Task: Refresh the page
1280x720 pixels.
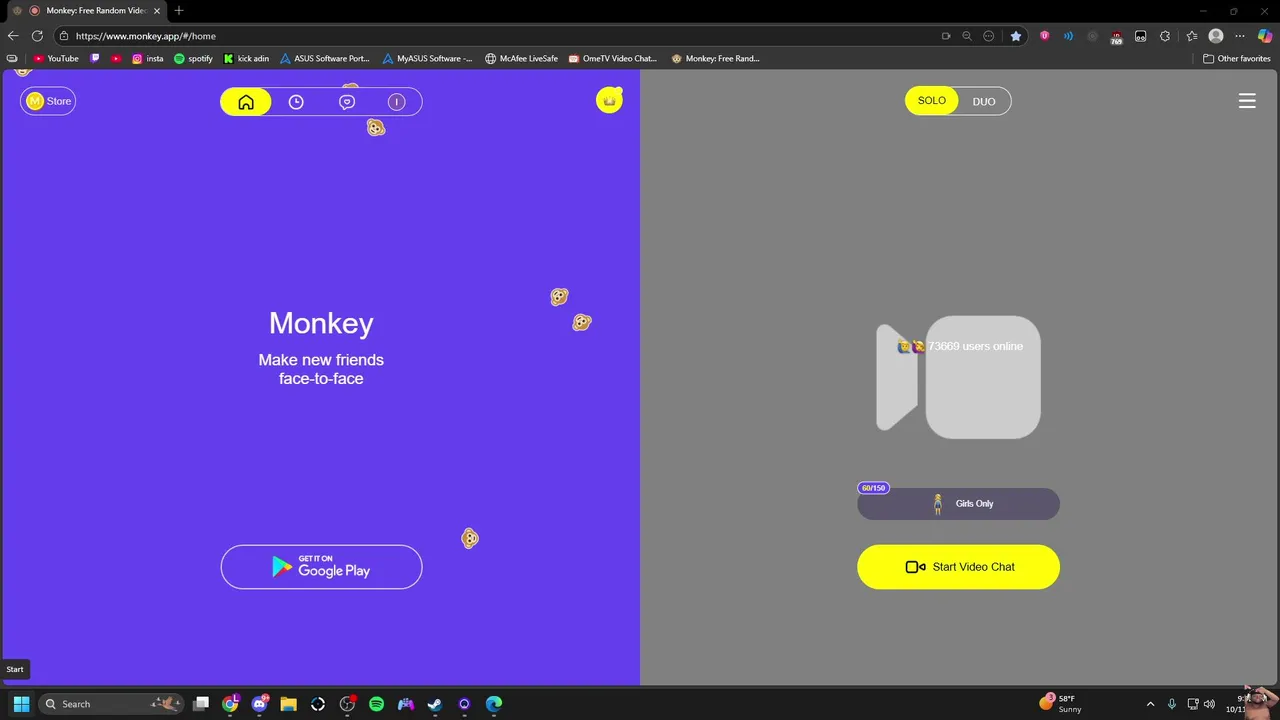Action: pyautogui.click(x=37, y=36)
